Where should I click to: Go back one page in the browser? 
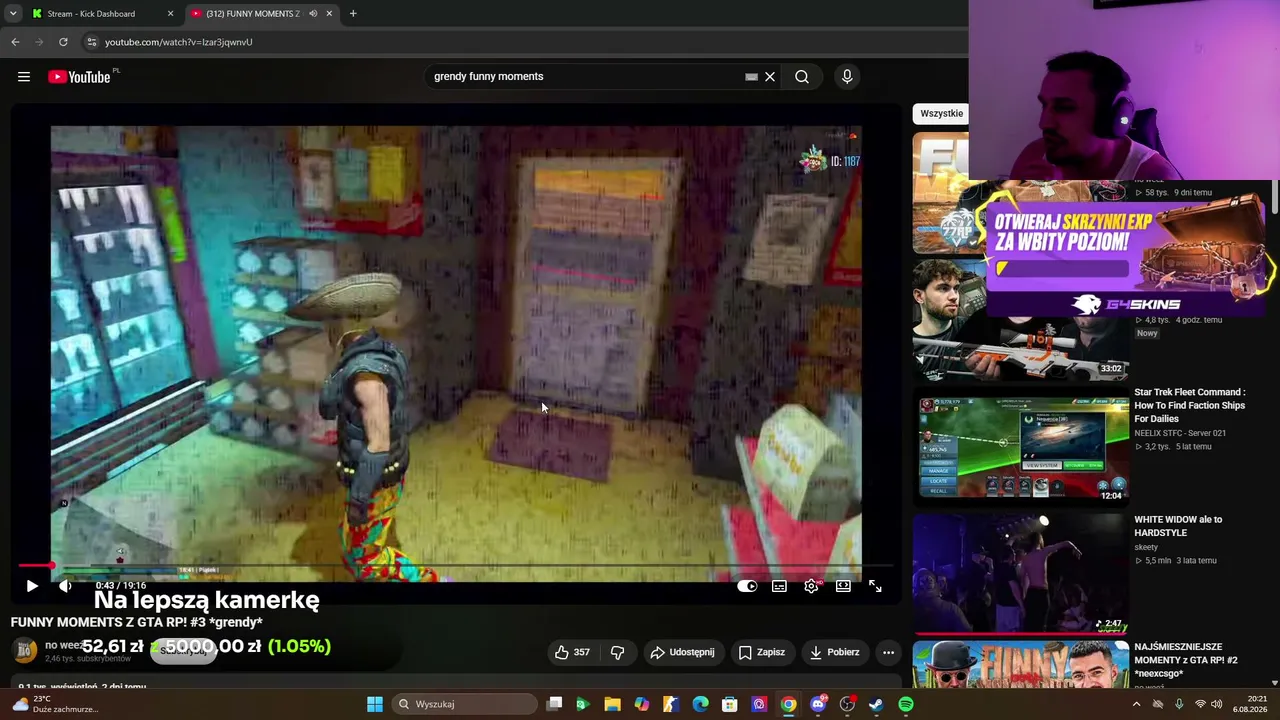tap(15, 42)
